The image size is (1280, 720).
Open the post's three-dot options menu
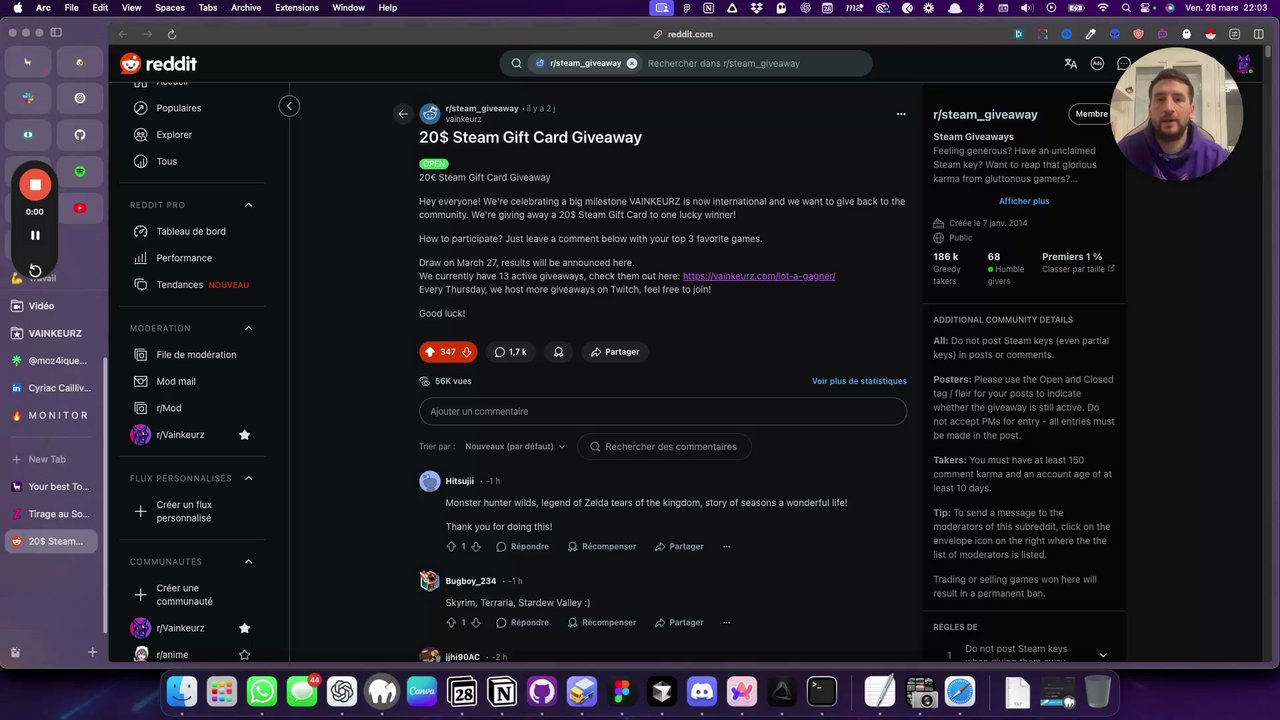click(901, 114)
